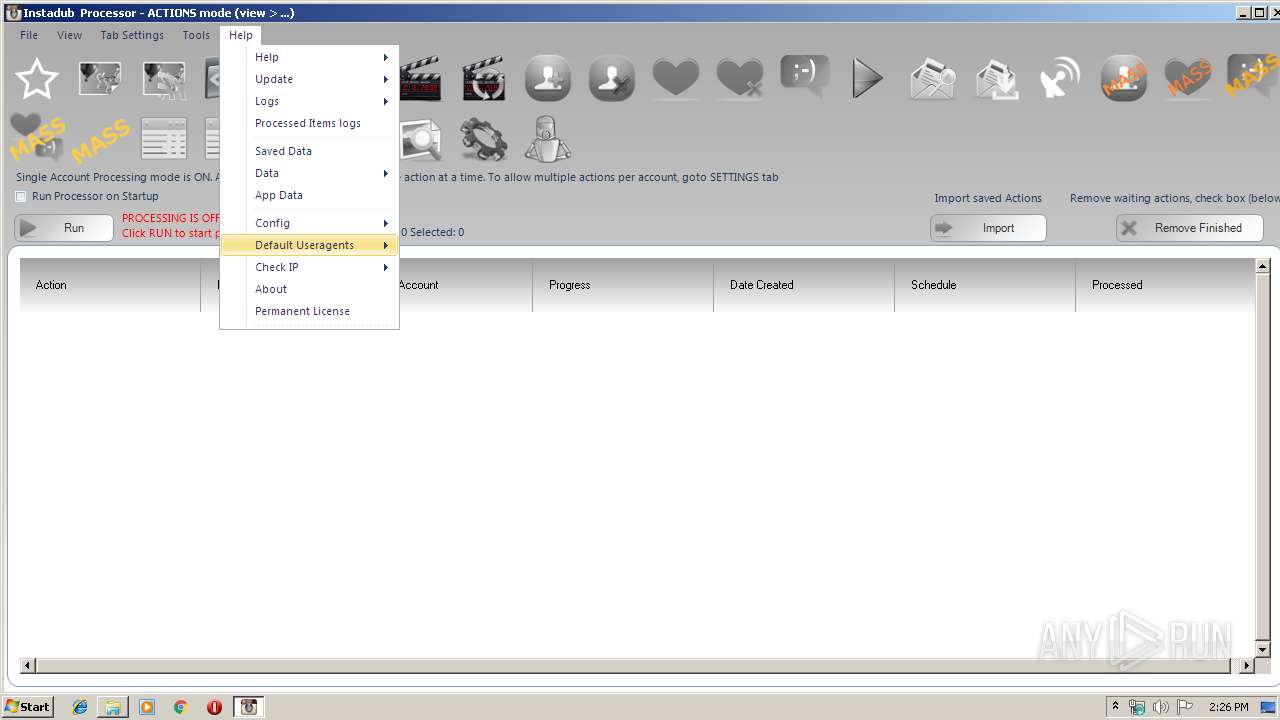
Task: Open Internet Explorer from the taskbar
Action: pyautogui.click(x=80, y=707)
